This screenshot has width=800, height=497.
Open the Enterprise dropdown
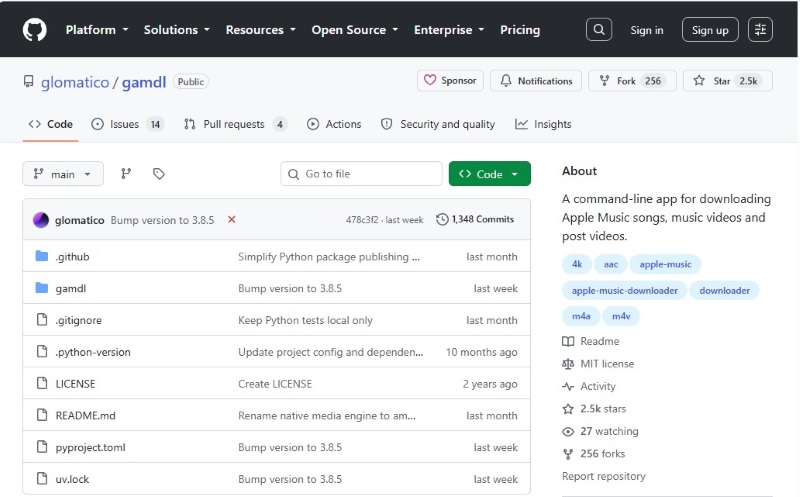pos(449,30)
